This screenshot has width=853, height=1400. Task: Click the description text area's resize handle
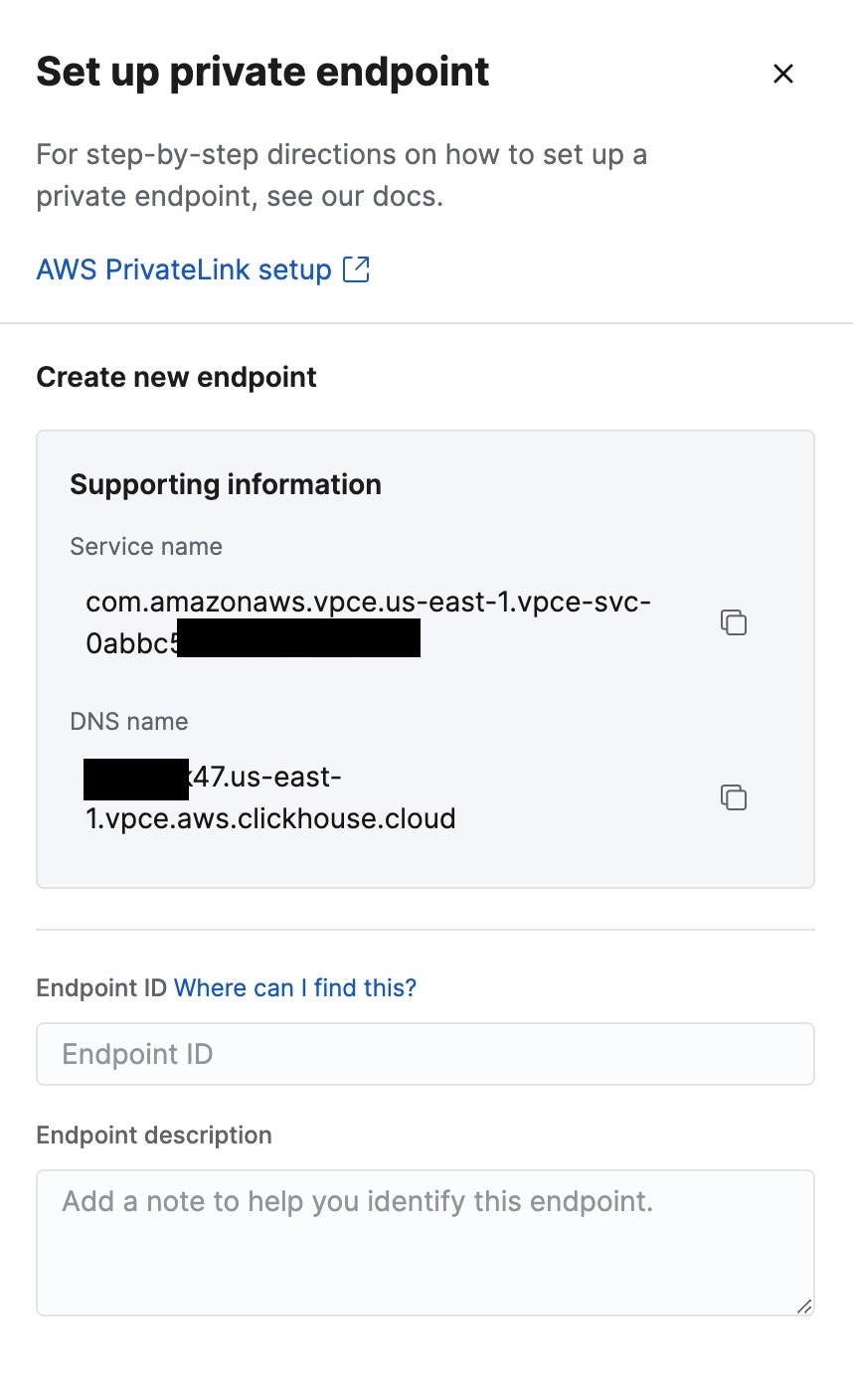[x=804, y=1306]
